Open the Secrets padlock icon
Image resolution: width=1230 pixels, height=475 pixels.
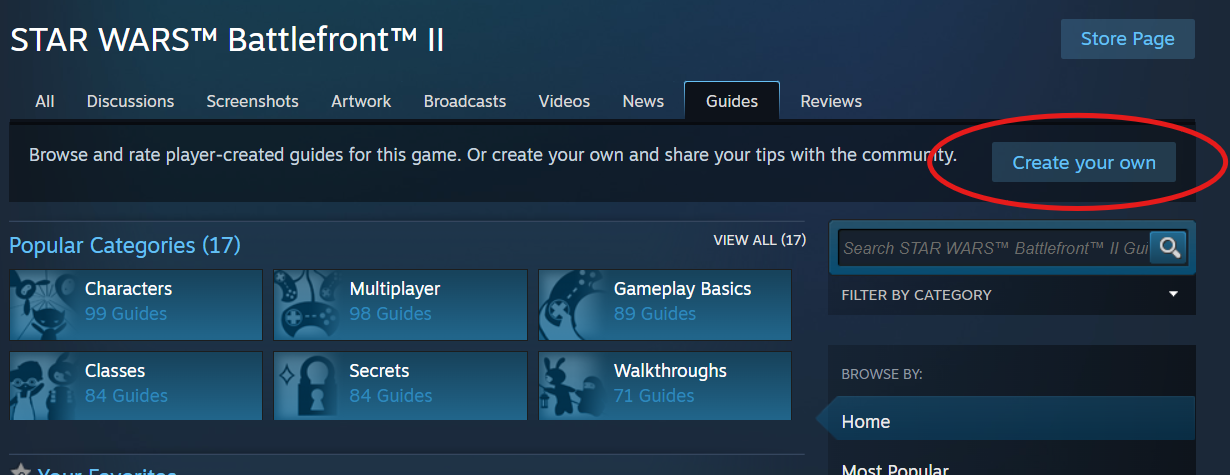click(307, 386)
